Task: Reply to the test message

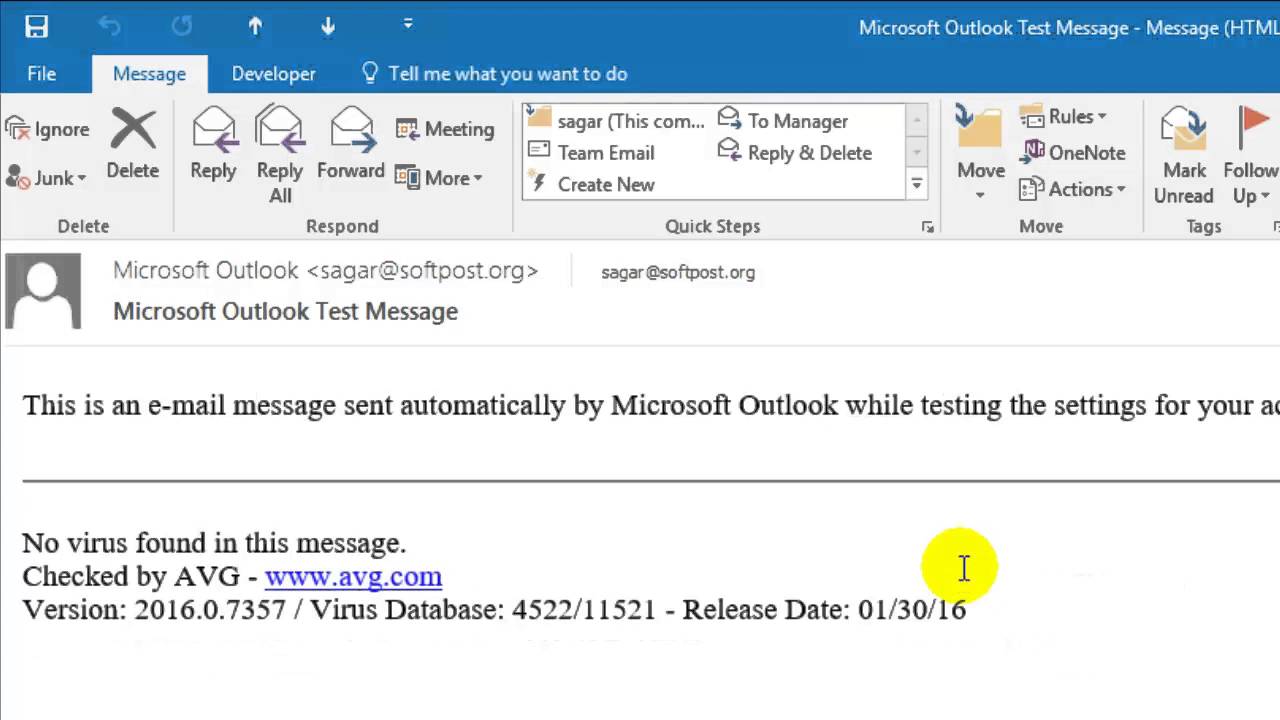Action: (213, 145)
